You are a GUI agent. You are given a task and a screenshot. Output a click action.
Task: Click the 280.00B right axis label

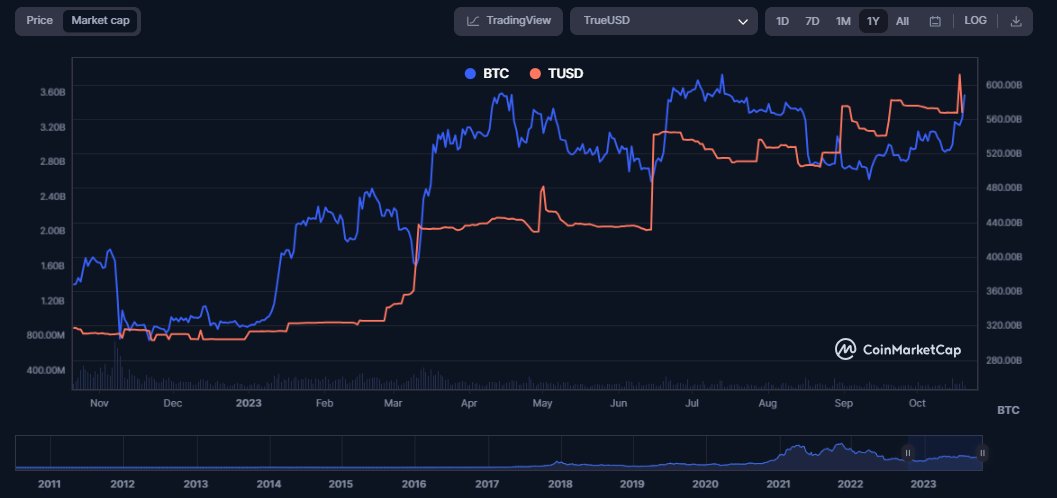[x=1004, y=361]
